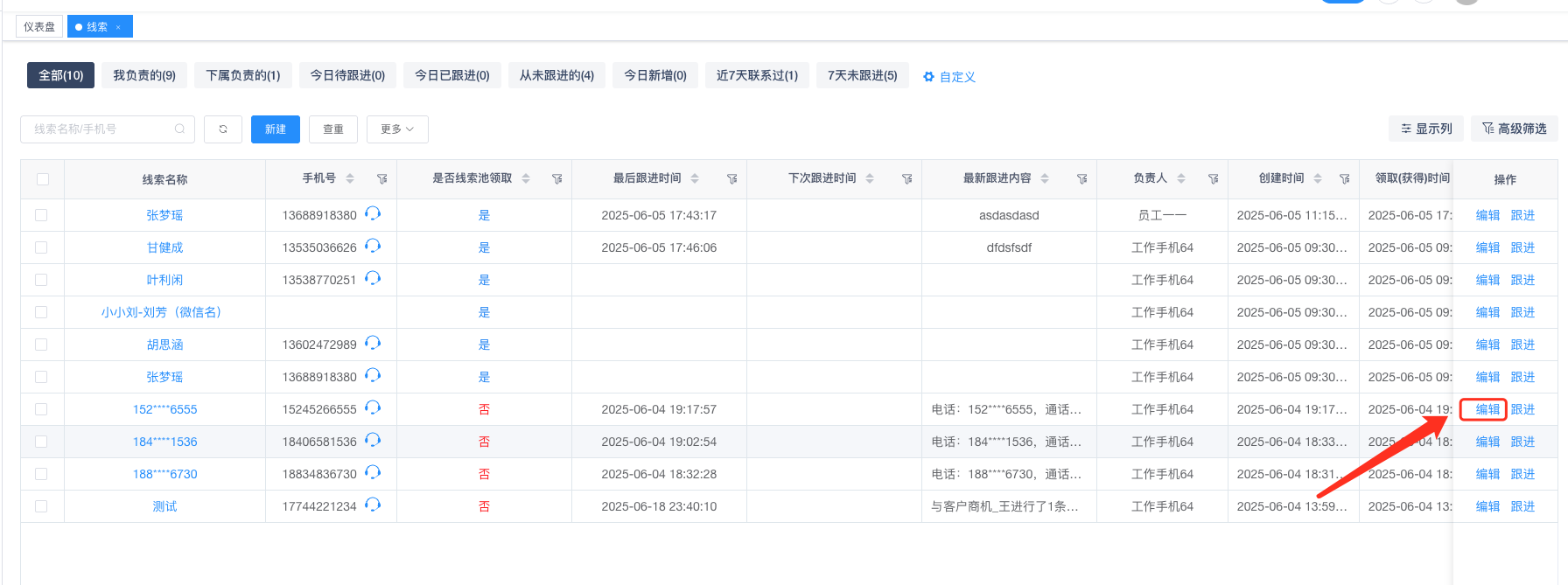Expand the 更多 dropdown
The image size is (1568, 585).
coord(397,129)
